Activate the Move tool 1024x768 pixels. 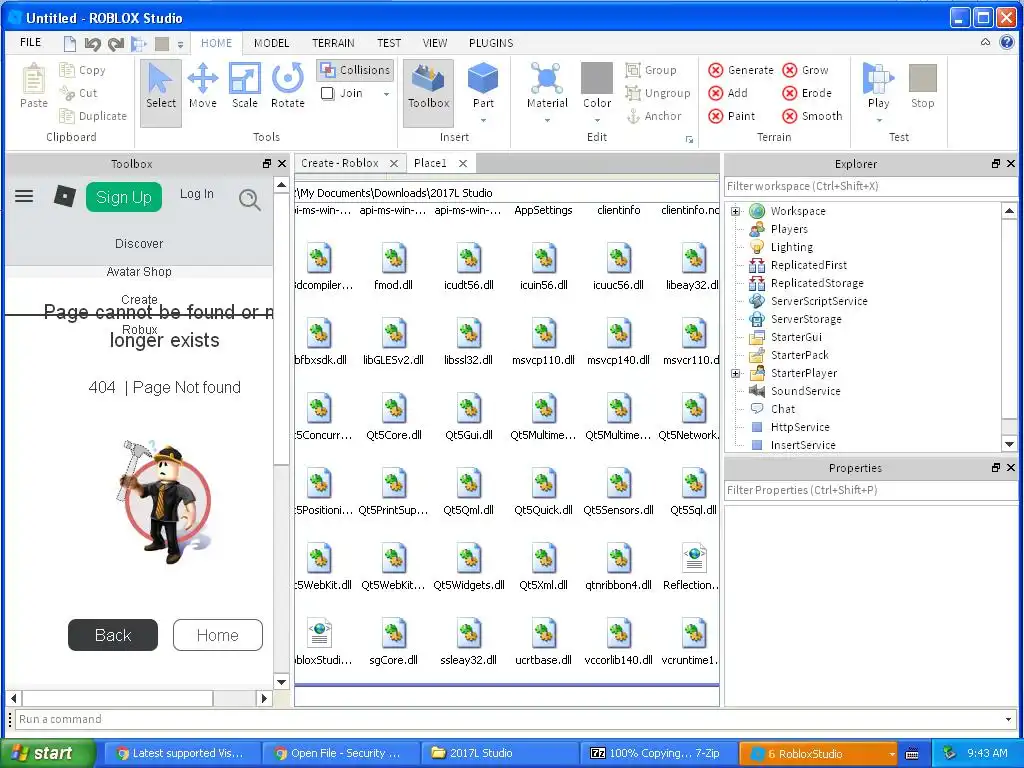pyautogui.click(x=202, y=86)
